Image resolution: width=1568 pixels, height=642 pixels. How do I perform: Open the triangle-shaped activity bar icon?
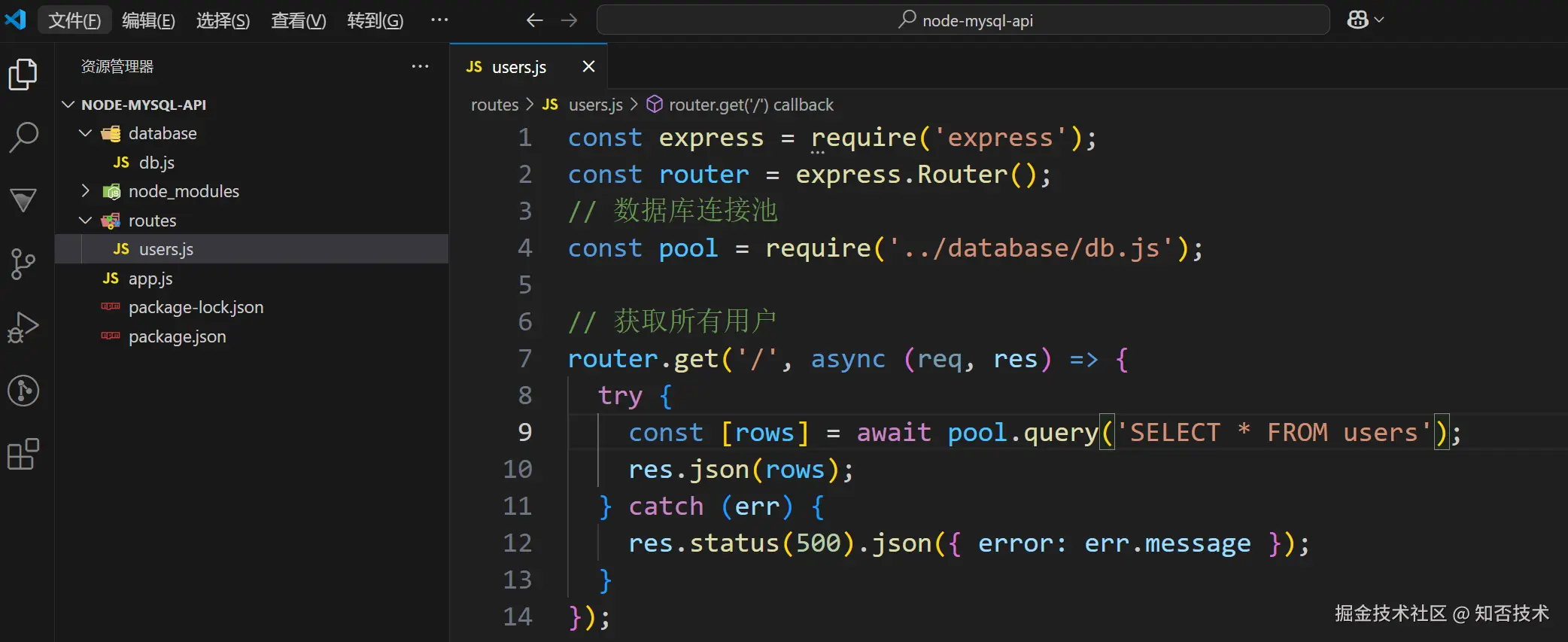pos(23,200)
